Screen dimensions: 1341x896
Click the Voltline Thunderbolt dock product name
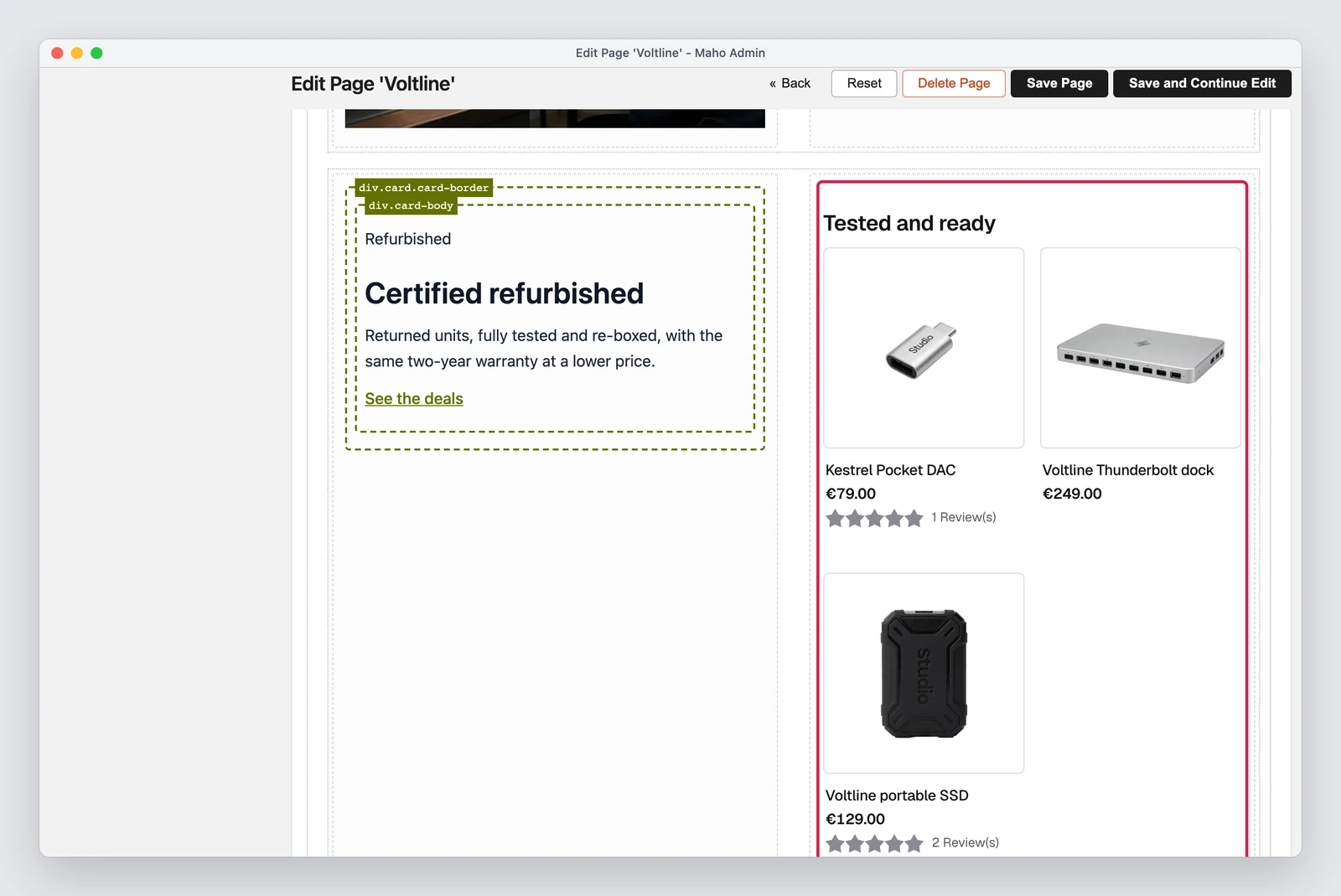point(1128,470)
